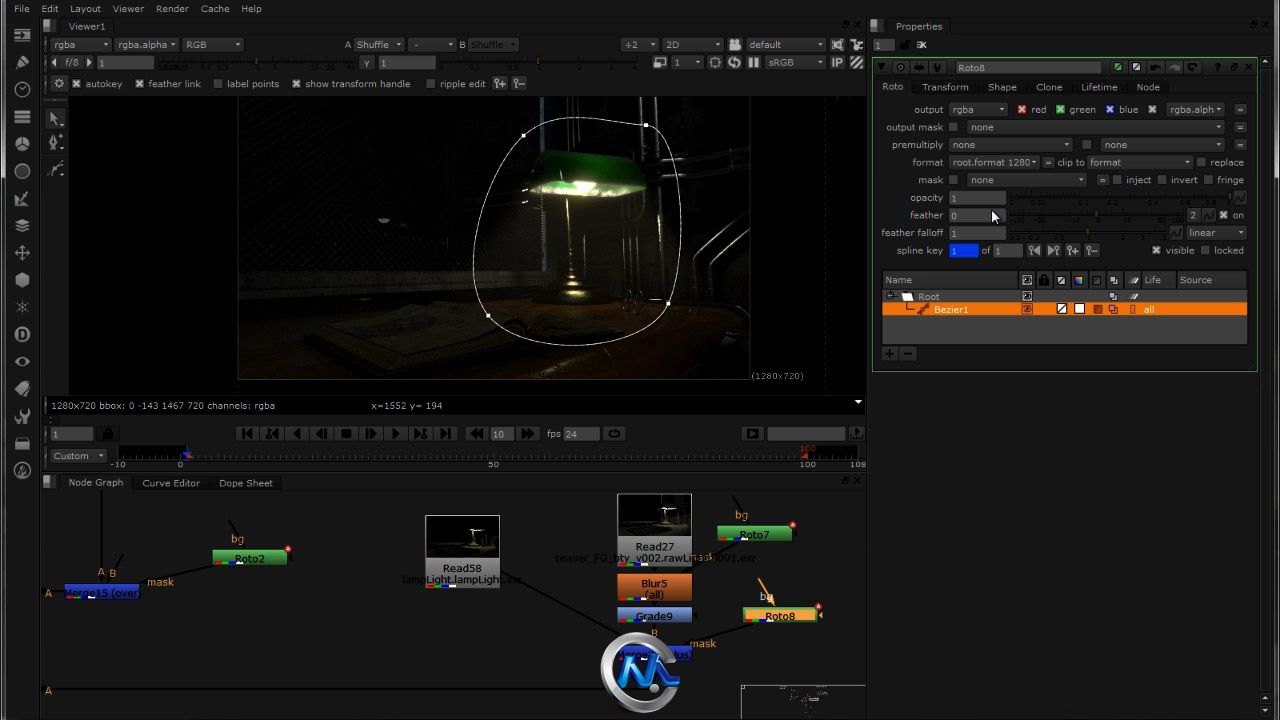Jump to next spline key in Roto8
The width and height of the screenshot is (1280, 720).
click(x=1053, y=251)
